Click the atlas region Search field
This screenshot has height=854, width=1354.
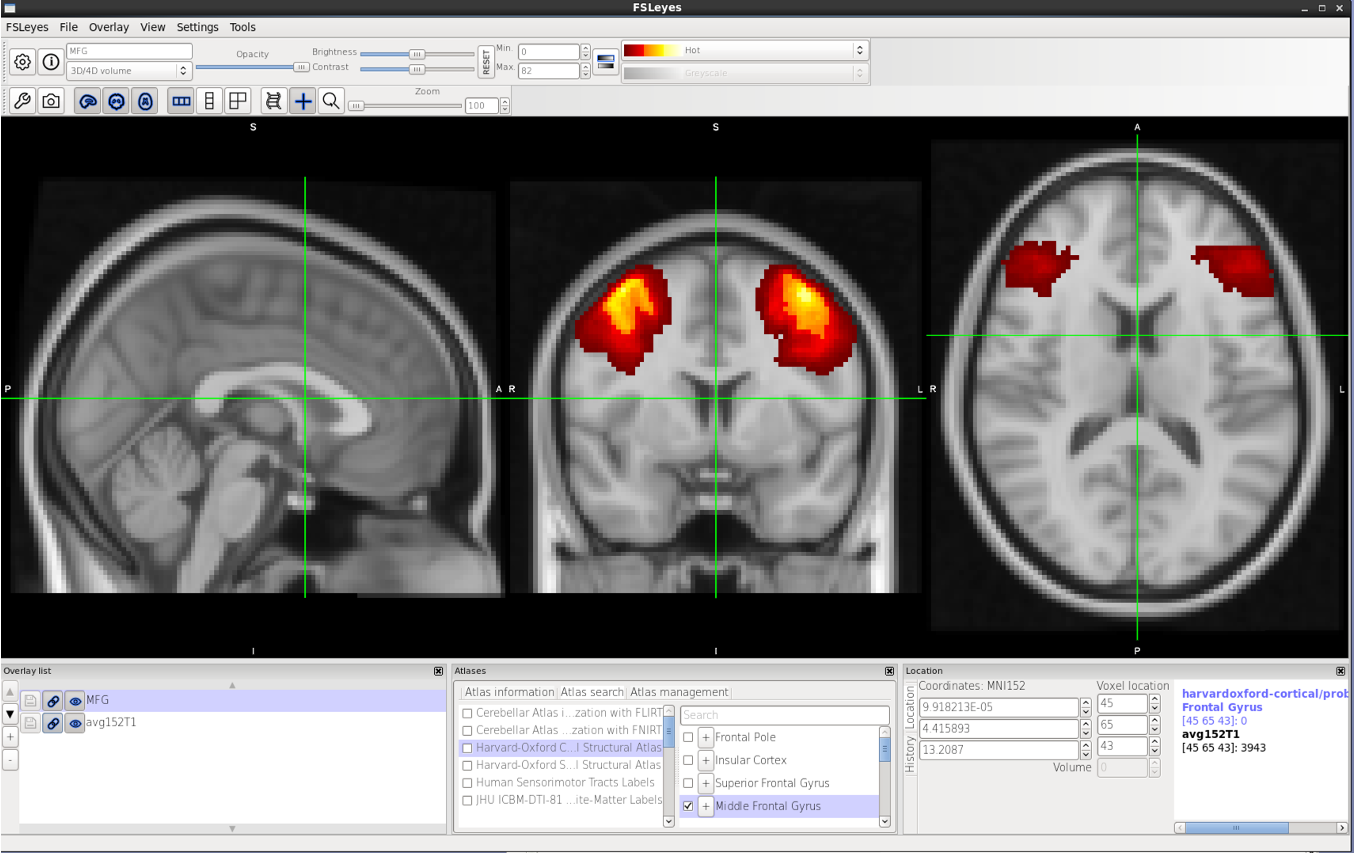click(x=785, y=715)
